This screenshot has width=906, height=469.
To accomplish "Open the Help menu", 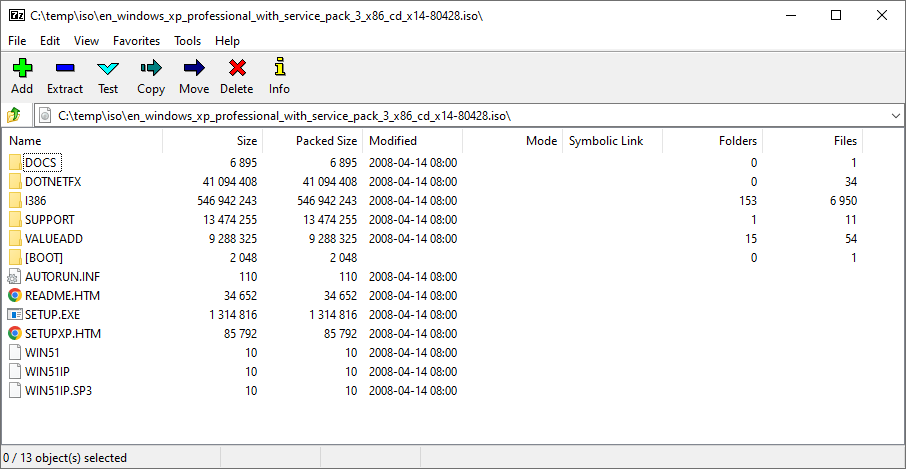I will [228, 41].
